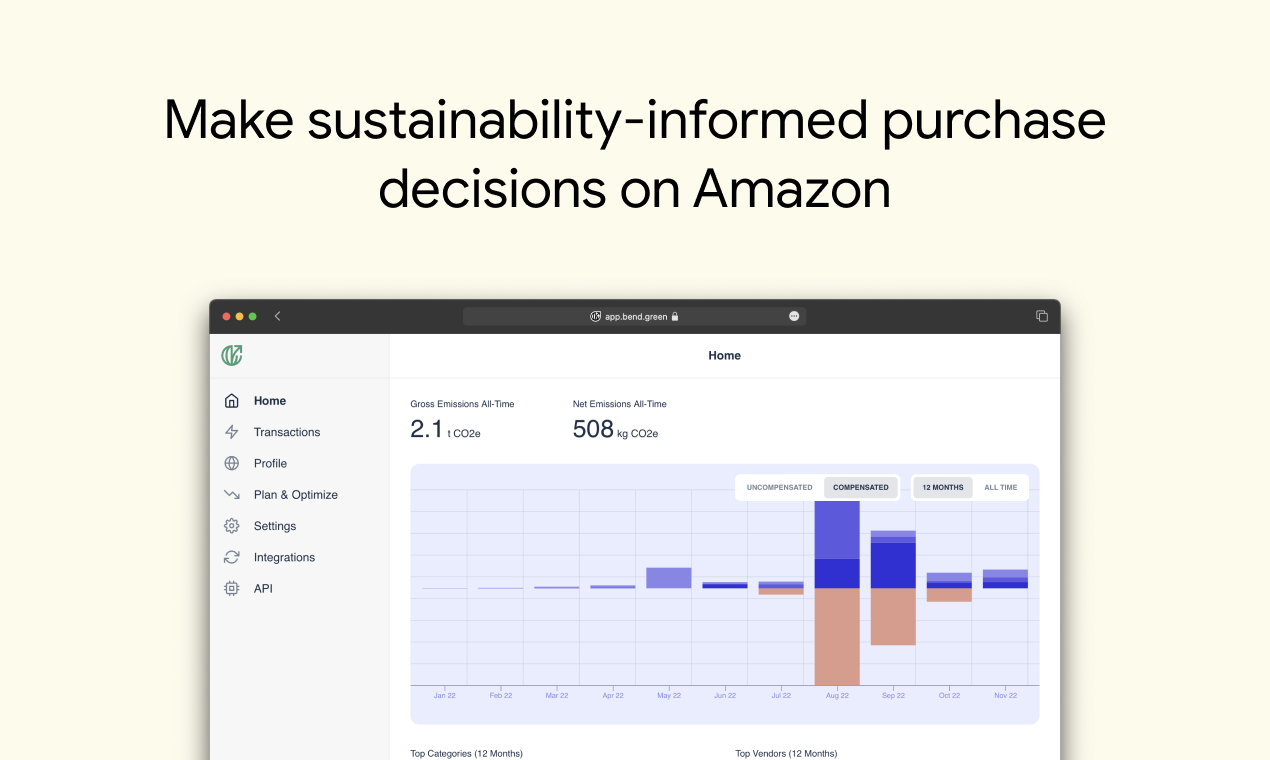Select the Home house icon in sidebar
Screen dimensions: 1270x760
(232, 400)
